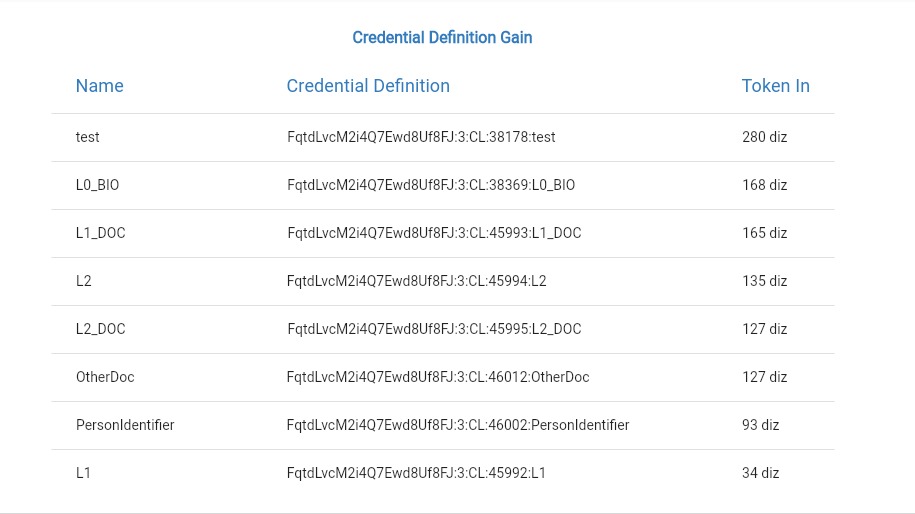Select the L2 name cell
This screenshot has width=915, height=514.
pyautogui.click(x=83, y=281)
